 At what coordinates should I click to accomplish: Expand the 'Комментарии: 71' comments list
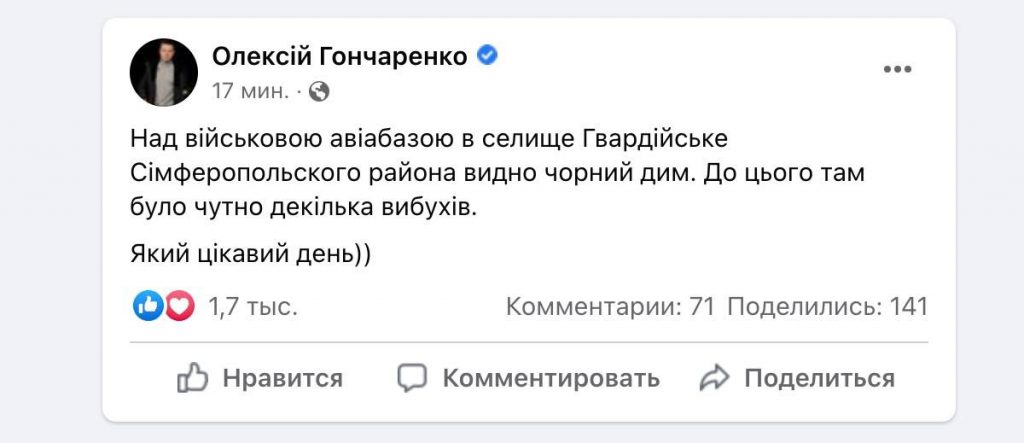click(609, 306)
